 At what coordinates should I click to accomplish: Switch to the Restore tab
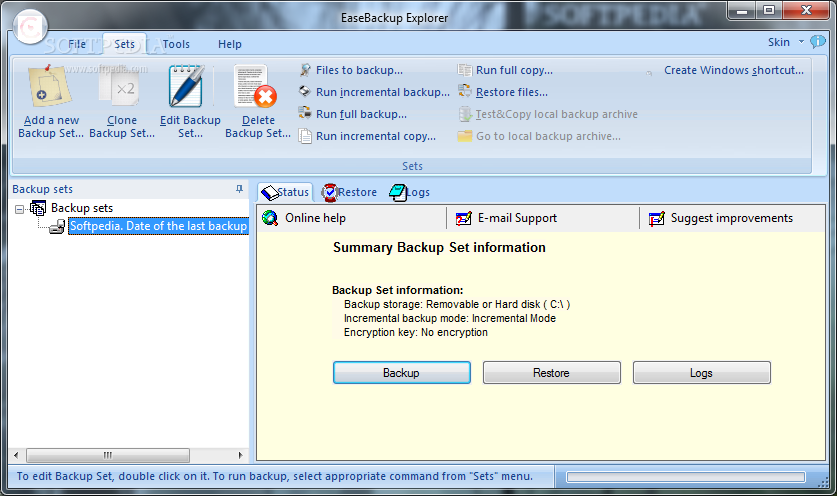tap(350, 192)
